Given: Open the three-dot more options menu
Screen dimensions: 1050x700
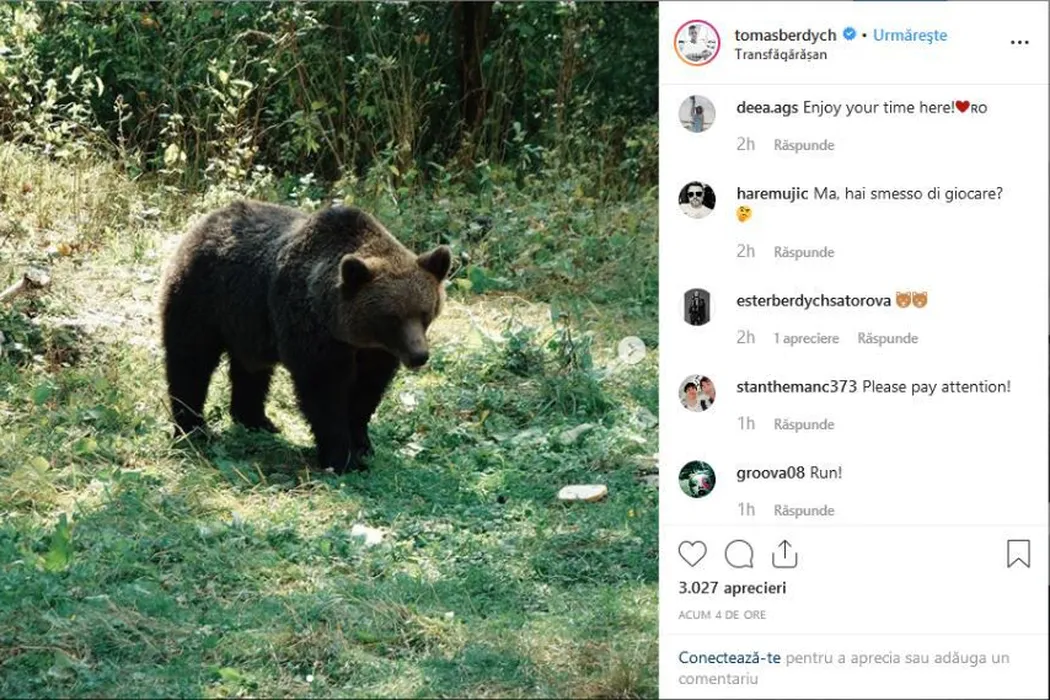Looking at the screenshot, I should coord(1019,43).
